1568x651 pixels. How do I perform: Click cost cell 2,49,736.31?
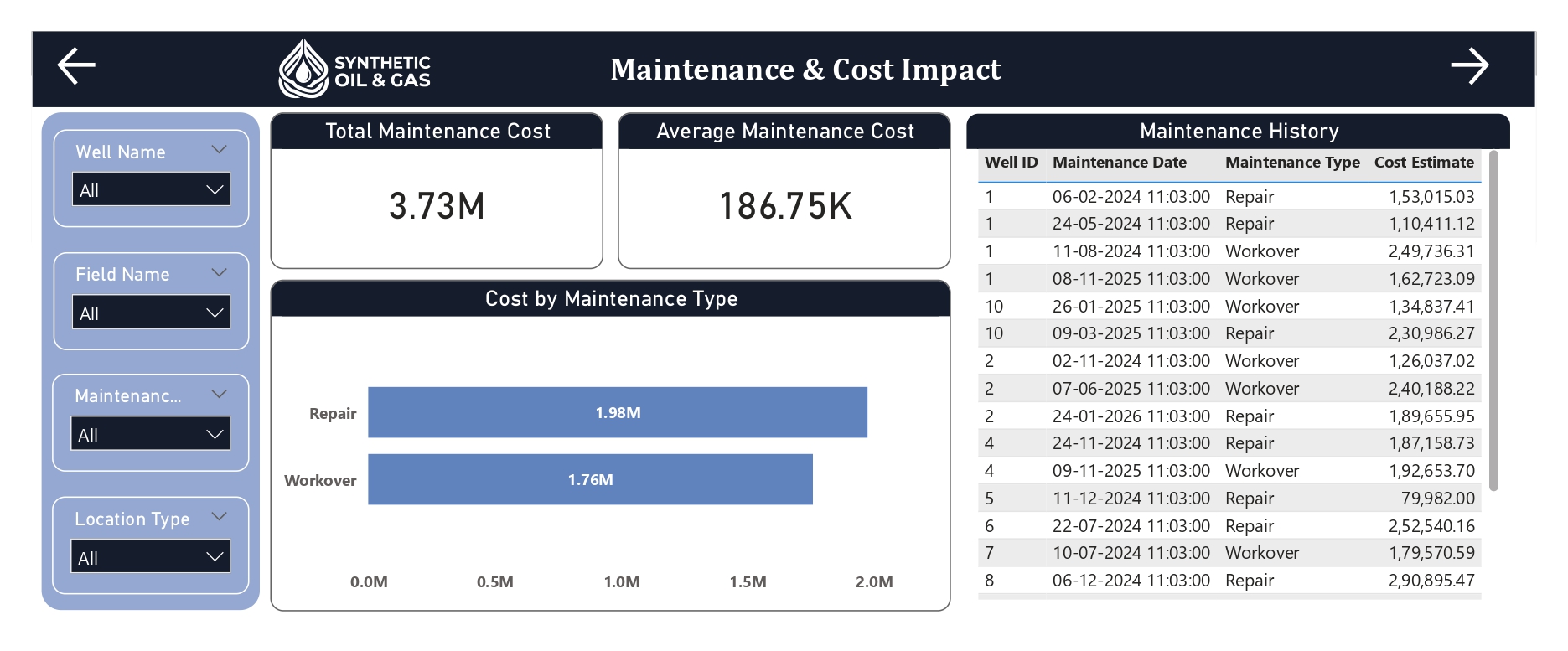click(1431, 251)
